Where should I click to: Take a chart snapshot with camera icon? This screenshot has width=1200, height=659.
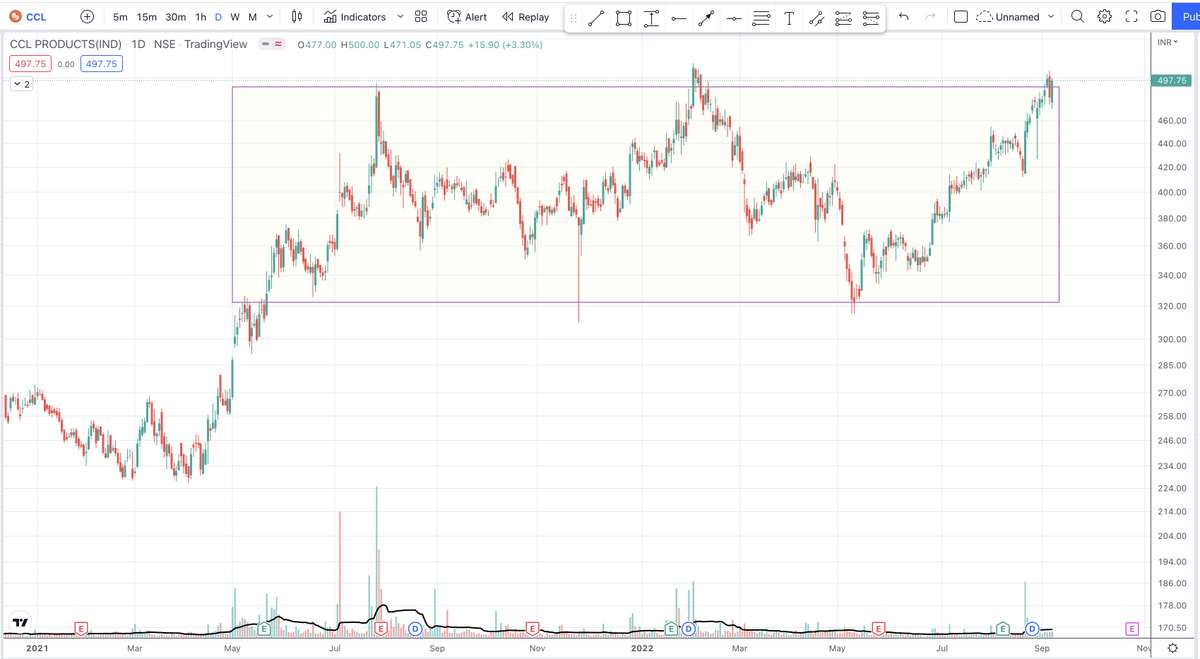1158,17
